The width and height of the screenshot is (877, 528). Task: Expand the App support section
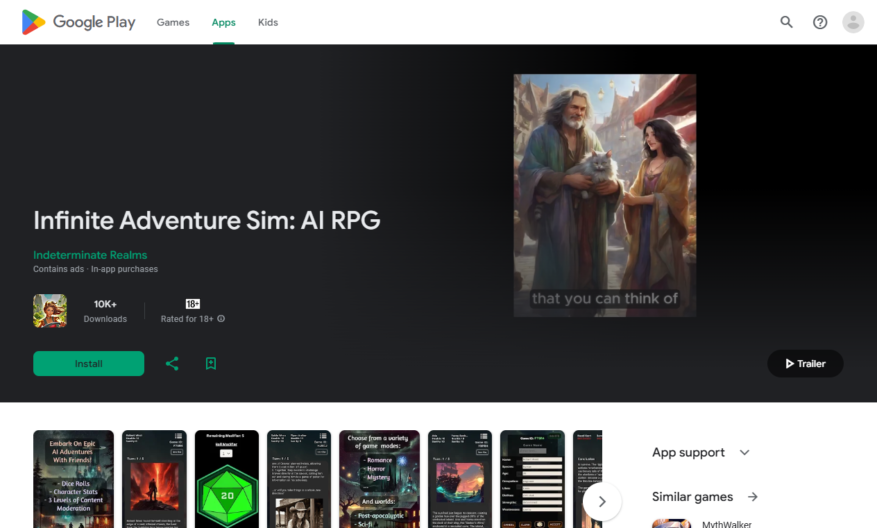701,452
